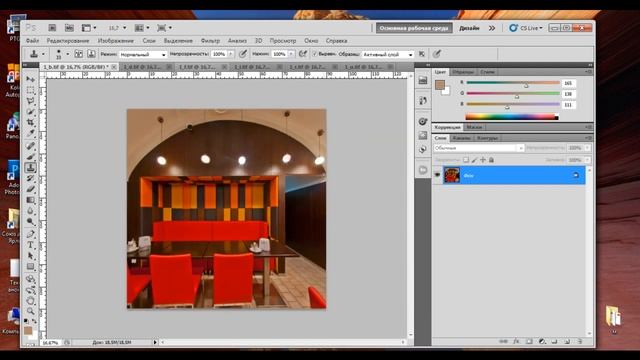640x360 pixels.
Task: Toggle the Aligned (Выравн.) checkbox
Action: (315, 54)
